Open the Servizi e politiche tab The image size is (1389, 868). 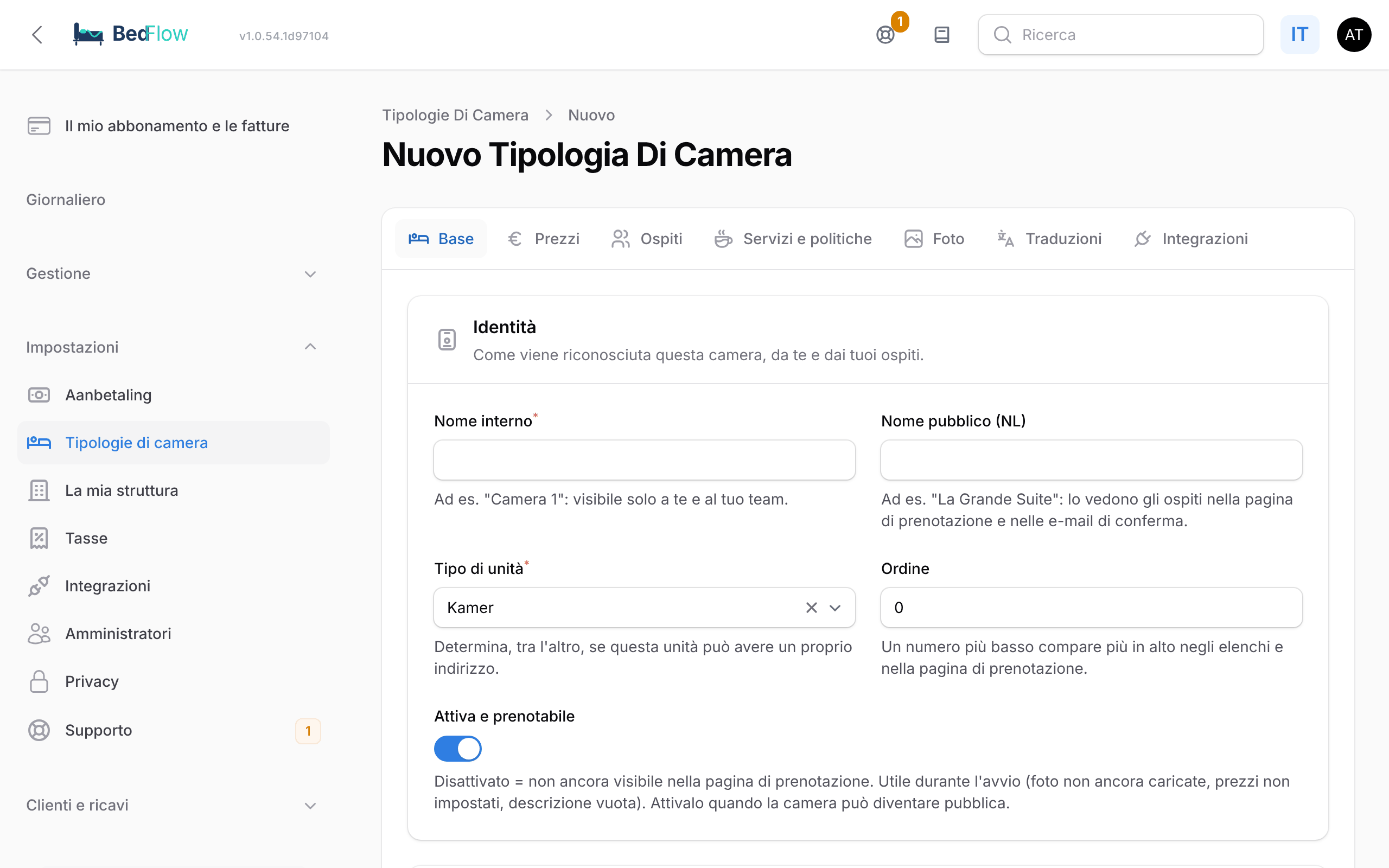pyautogui.click(x=793, y=239)
